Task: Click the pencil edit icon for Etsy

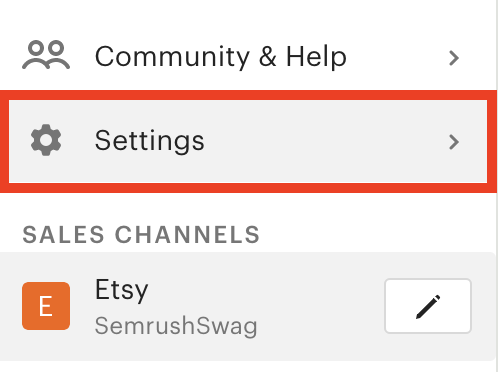Action: click(428, 306)
